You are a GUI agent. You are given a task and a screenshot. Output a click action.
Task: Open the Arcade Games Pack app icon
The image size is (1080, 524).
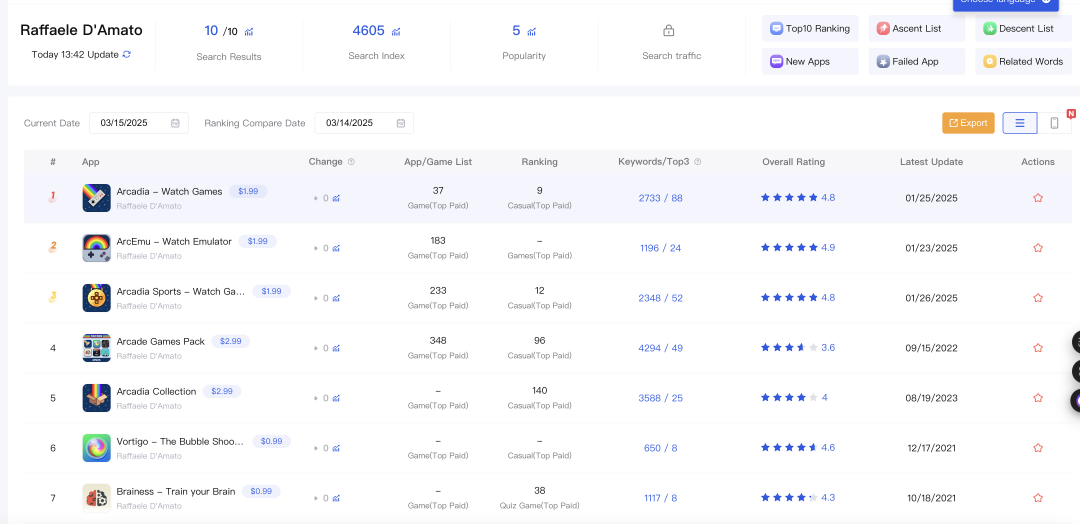coord(96,348)
